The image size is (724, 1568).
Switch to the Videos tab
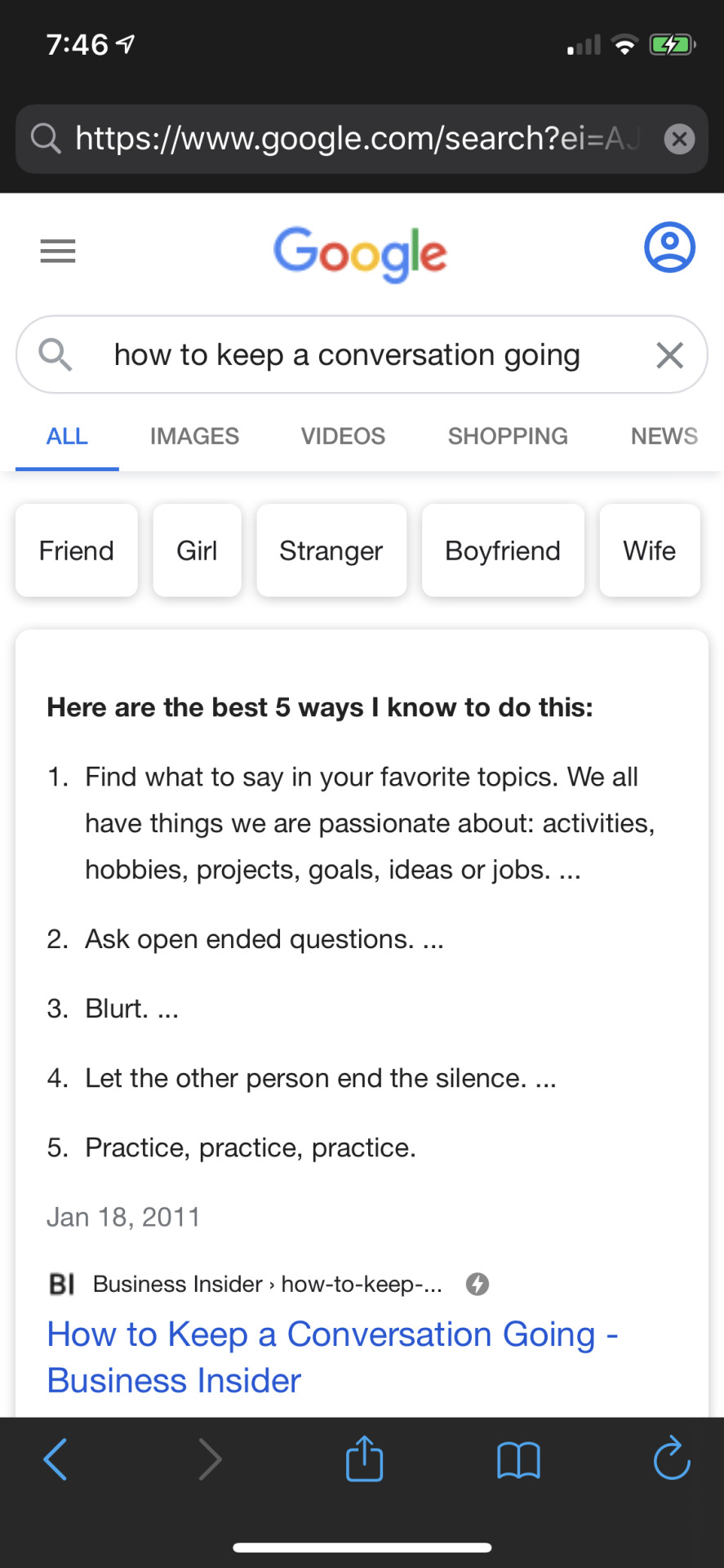(x=343, y=436)
